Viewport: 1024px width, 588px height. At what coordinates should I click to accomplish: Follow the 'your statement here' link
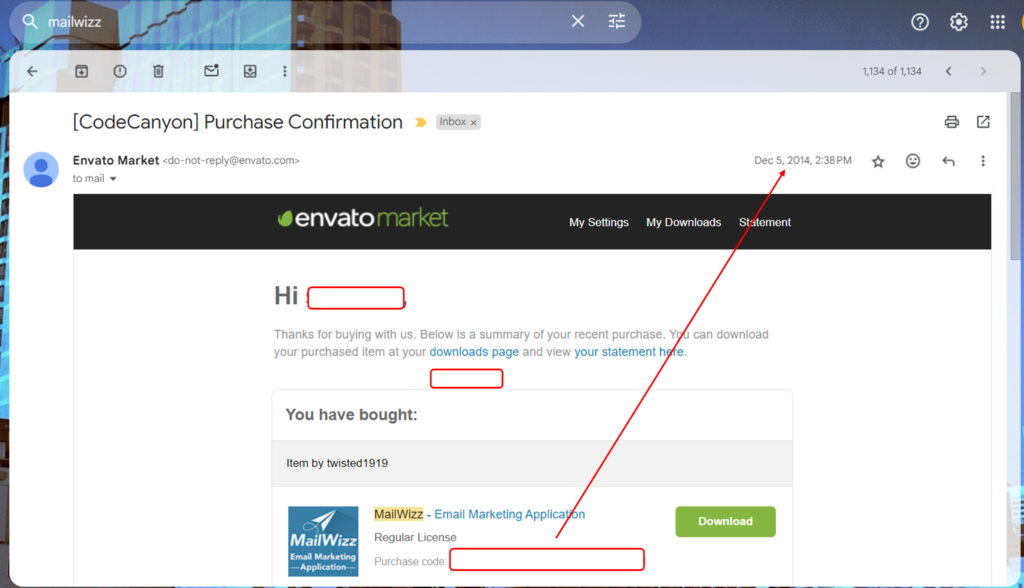[629, 352]
